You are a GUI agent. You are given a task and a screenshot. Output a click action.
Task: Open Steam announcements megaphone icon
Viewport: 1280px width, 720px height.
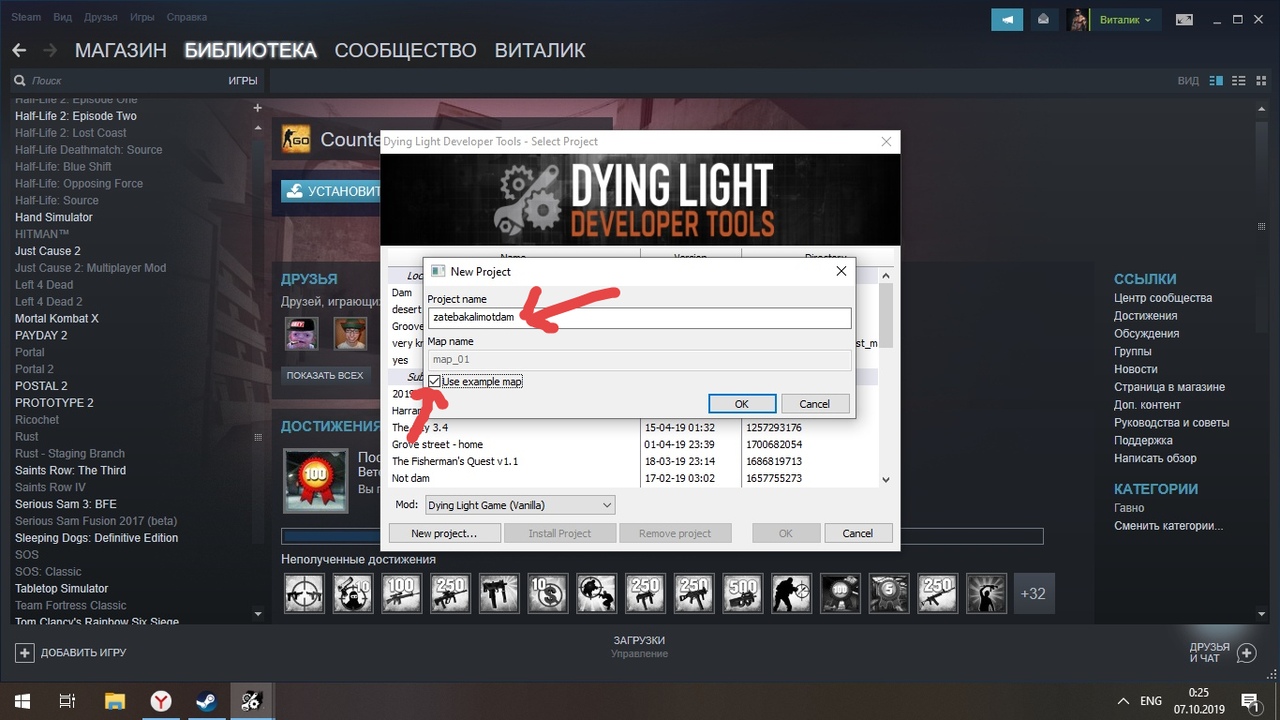point(1008,19)
